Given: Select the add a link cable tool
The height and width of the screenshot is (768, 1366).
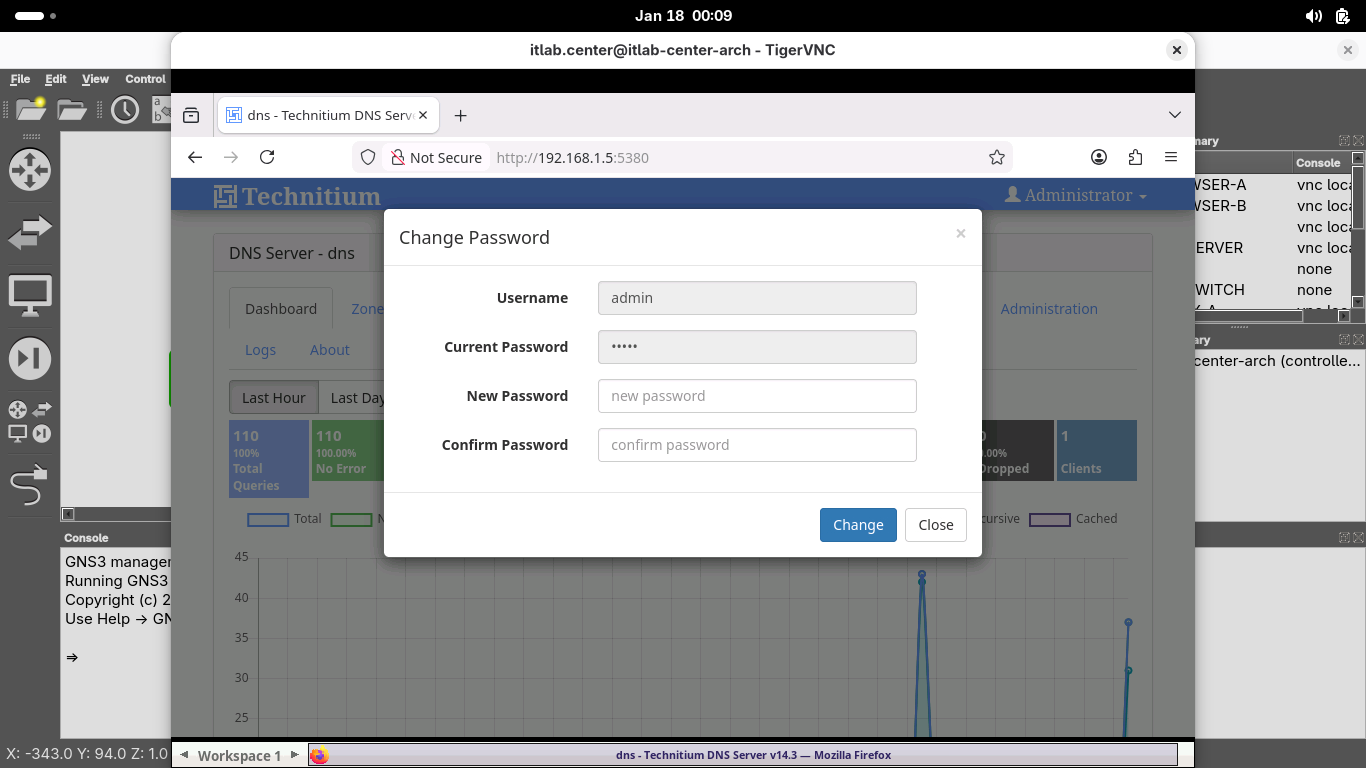Looking at the screenshot, I should (x=29, y=486).
